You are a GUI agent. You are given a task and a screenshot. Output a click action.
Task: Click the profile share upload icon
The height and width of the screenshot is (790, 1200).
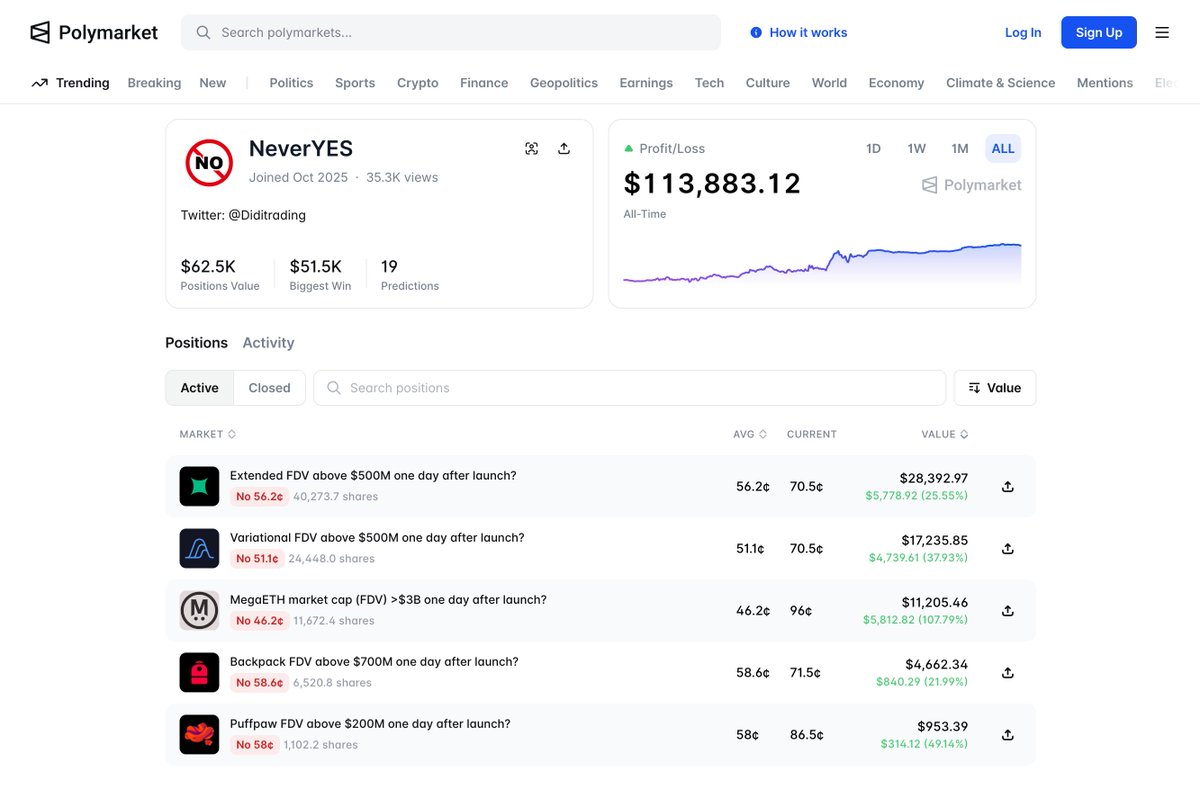564,148
